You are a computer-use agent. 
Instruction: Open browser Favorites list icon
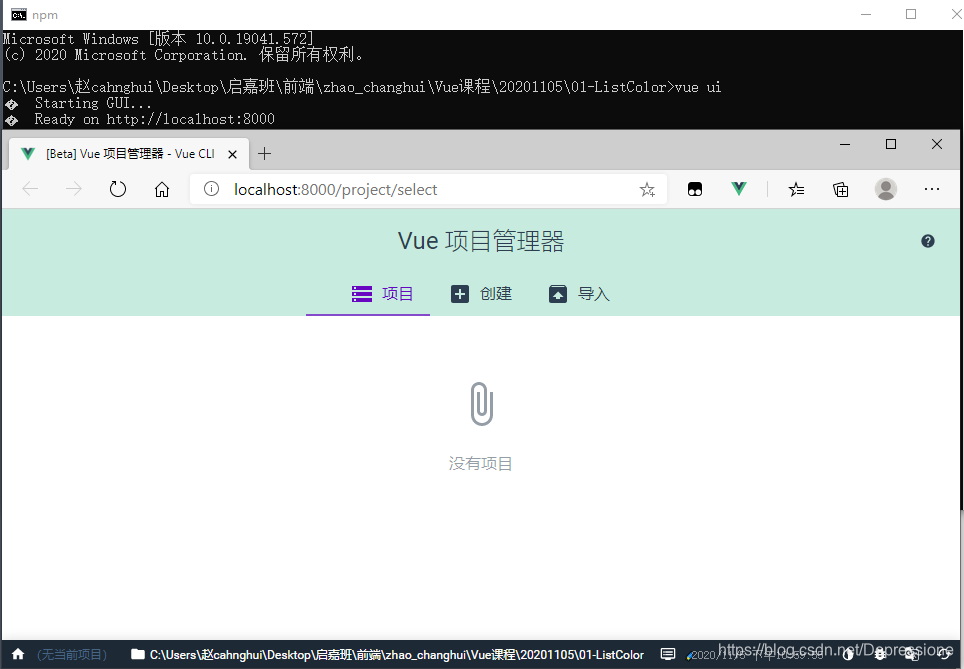[796, 189]
